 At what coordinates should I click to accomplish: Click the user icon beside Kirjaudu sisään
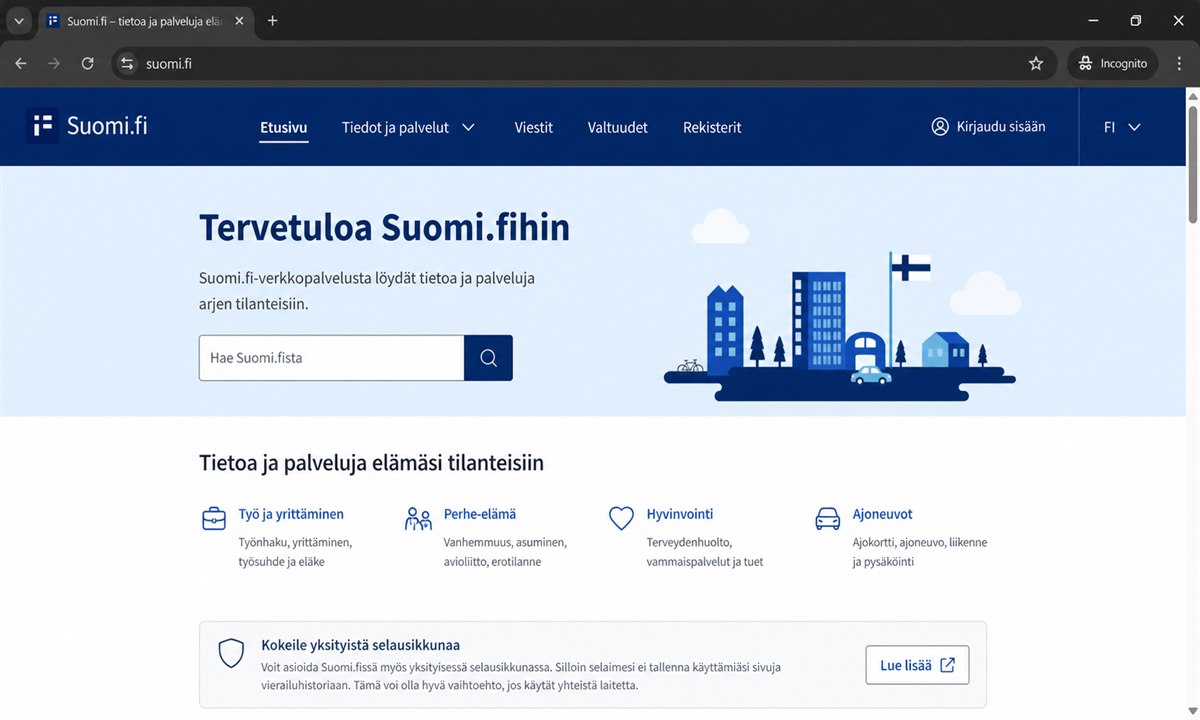click(940, 127)
